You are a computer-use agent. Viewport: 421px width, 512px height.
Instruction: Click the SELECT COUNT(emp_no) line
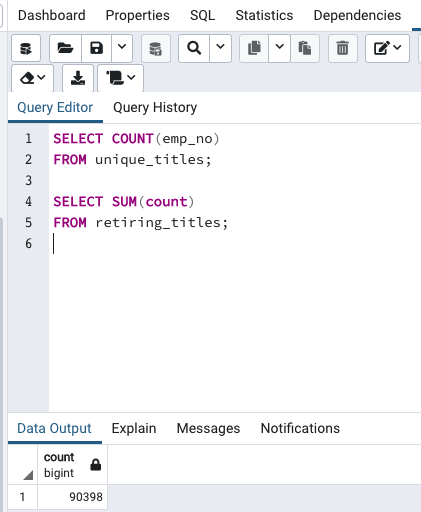tap(136, 139)
